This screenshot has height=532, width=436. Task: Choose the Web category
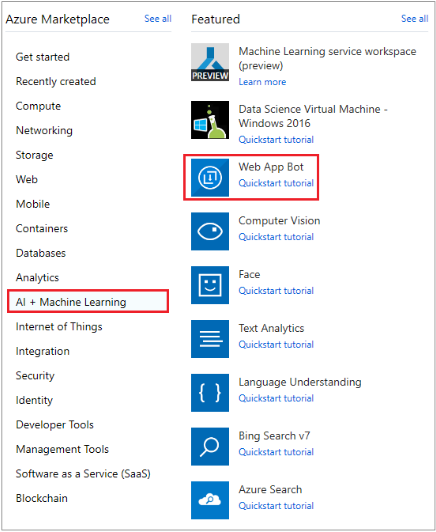pos(27,179)
